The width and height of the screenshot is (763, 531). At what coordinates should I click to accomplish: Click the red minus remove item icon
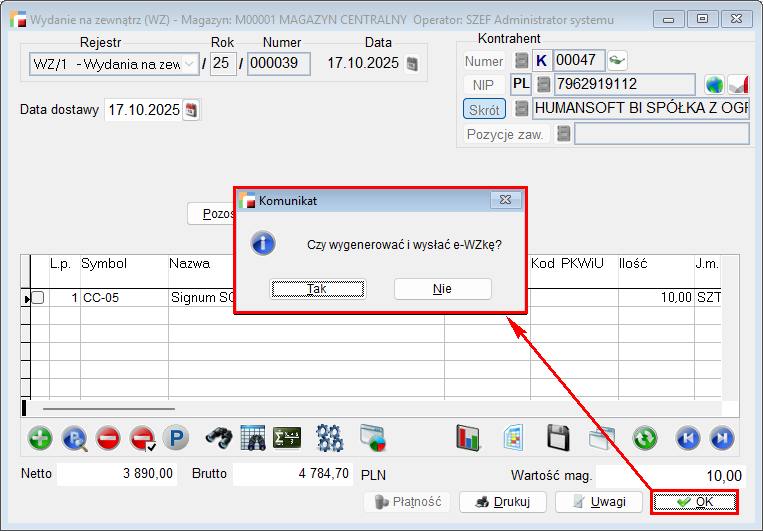(x=108, y=437)
